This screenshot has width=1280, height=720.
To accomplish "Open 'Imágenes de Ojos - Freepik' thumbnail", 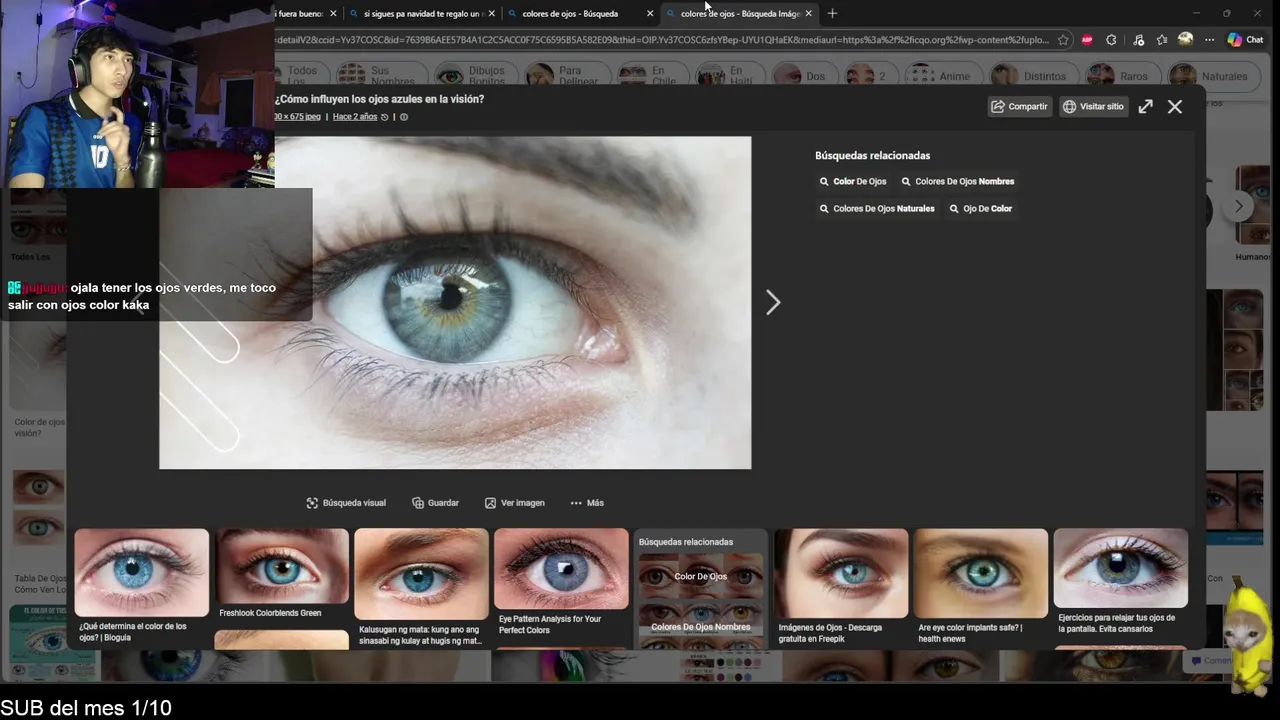I will [x=841, y=573].
